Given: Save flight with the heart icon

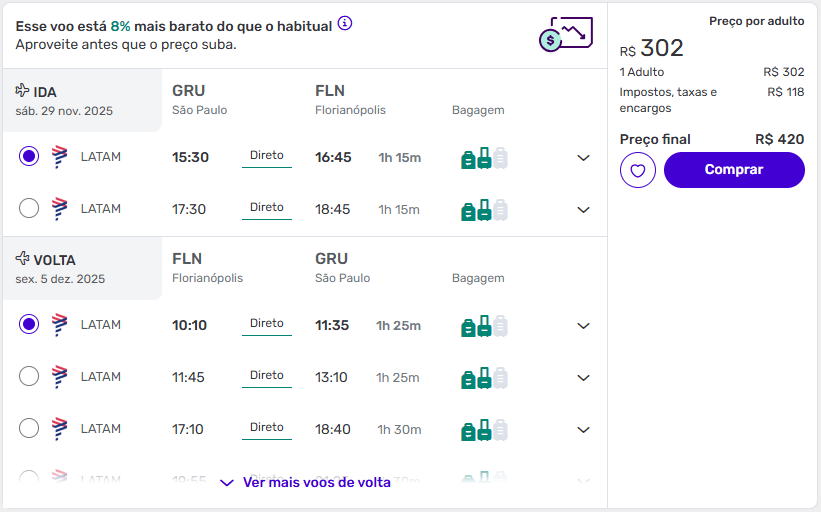Looking at the screenshot, I should coord(638,170).
